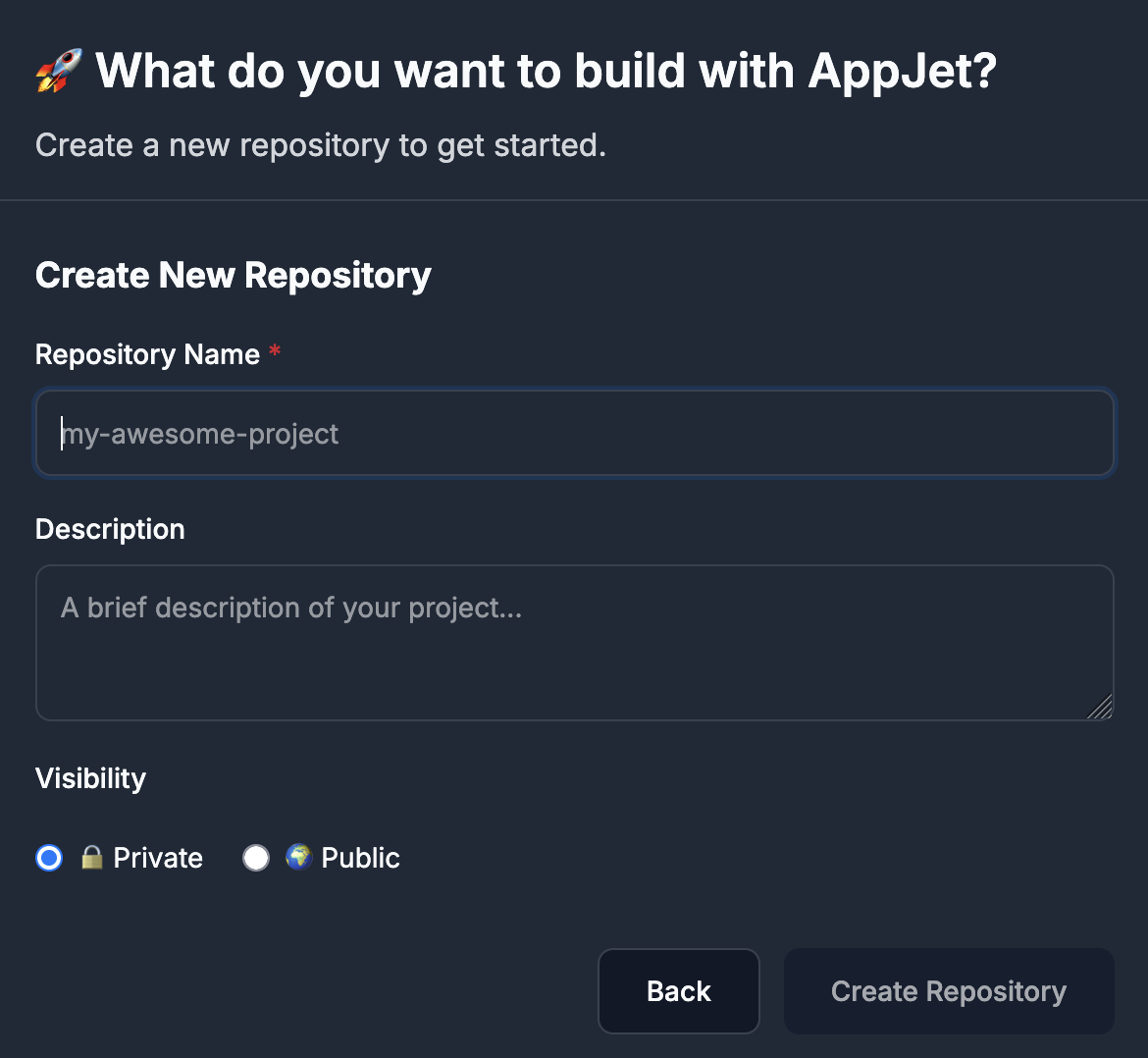This screenshot has height=1058, width=1148.
Task: Click the Repository Name input field
Action: click(x=575, y=433)
